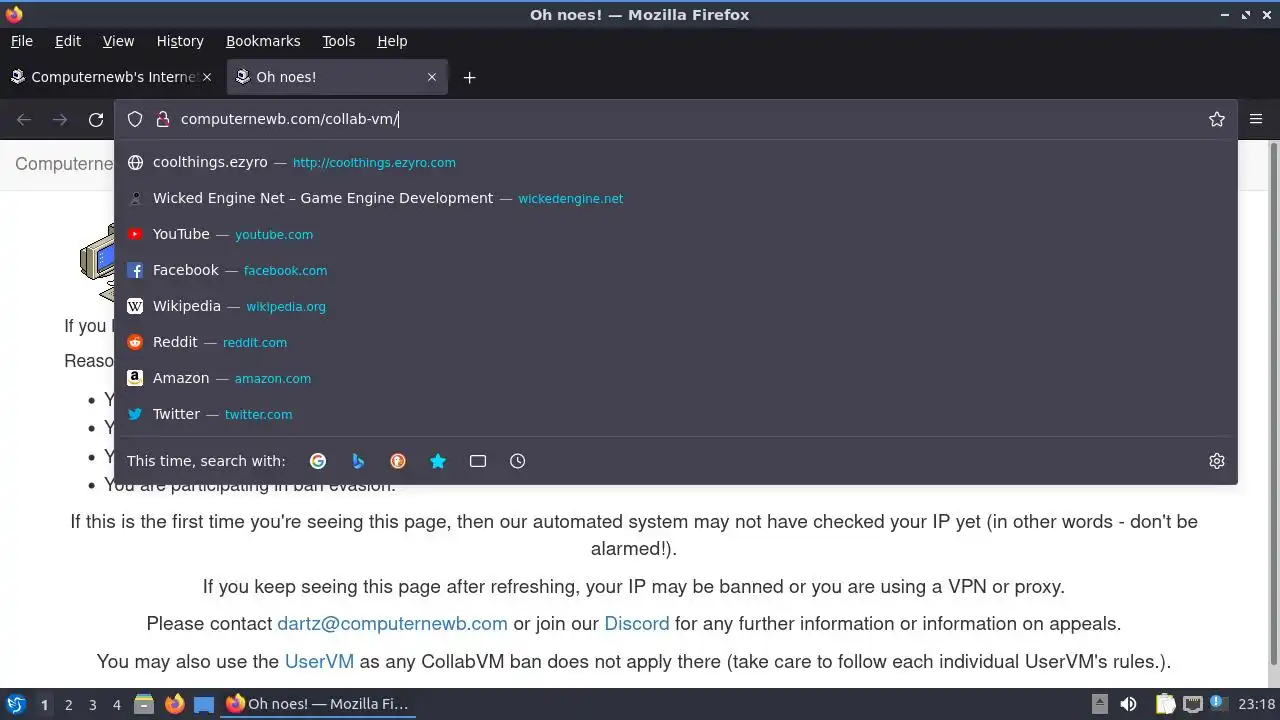This screenshot has height=720, width=1280.
Task: Click the show desktop taskbar icon
Action: (x=204, y=704)
